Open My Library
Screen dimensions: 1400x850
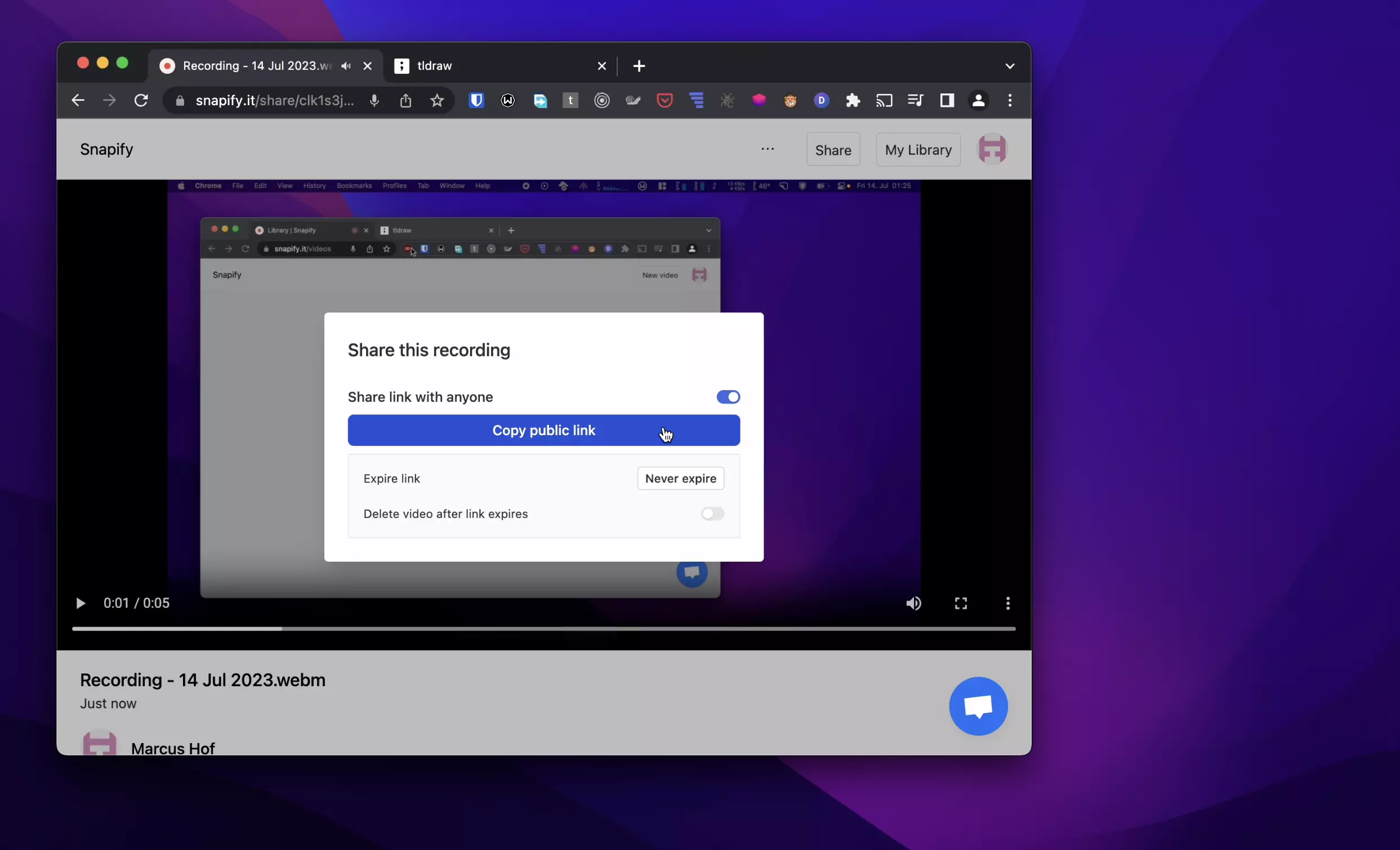pyautogui.click(x=918, y=149)
